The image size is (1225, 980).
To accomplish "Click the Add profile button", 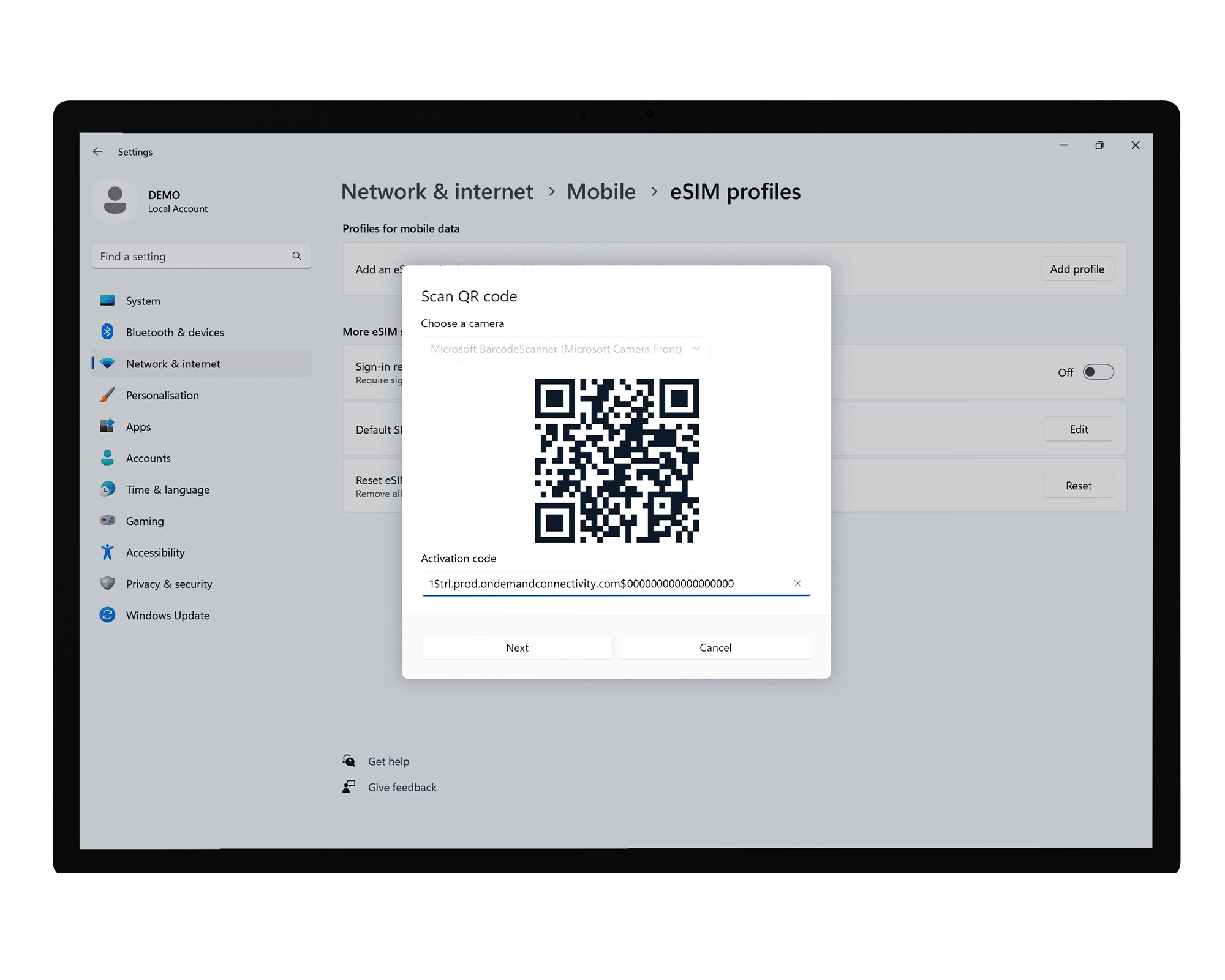I will tap(1077, 269).
